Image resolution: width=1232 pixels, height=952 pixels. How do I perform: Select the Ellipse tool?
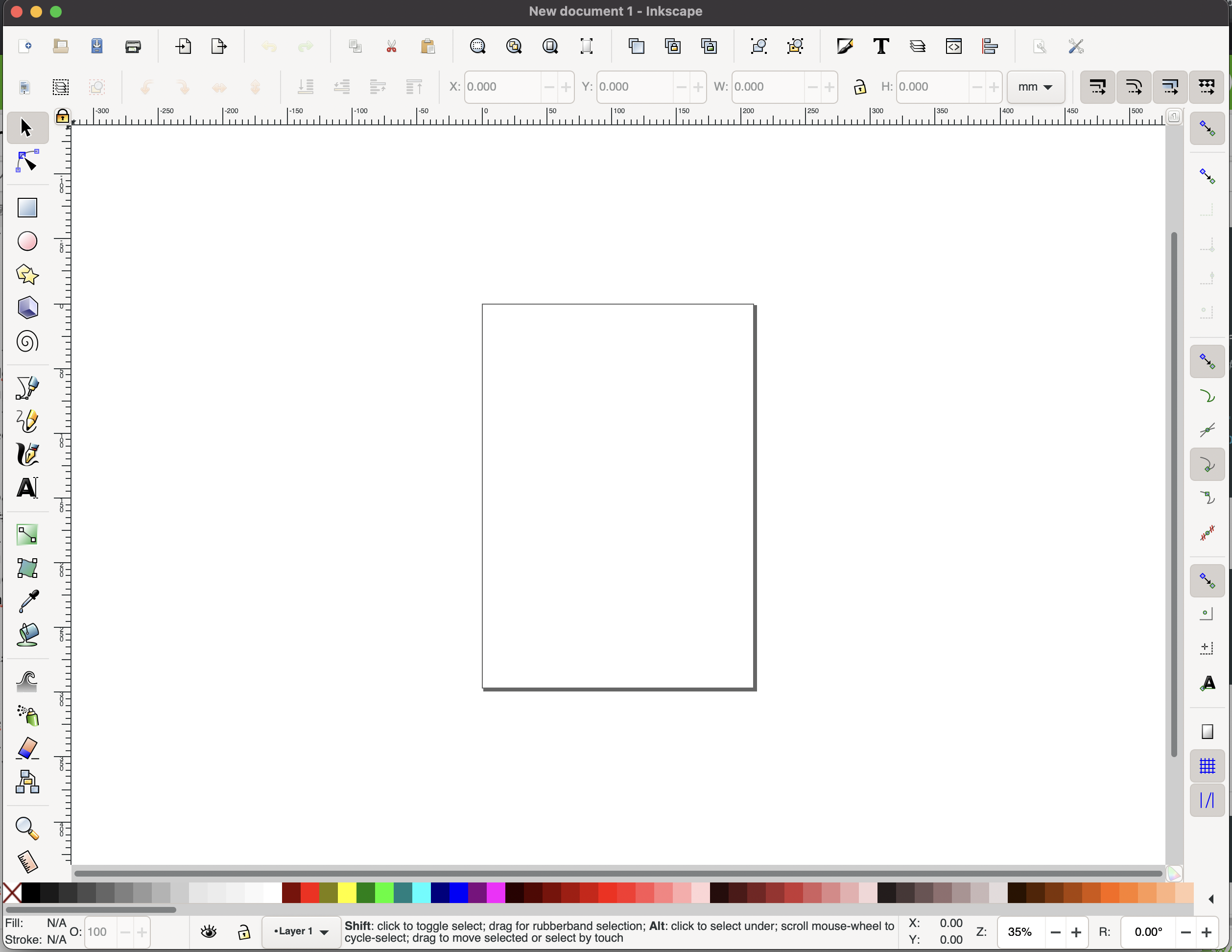point(26,241)
